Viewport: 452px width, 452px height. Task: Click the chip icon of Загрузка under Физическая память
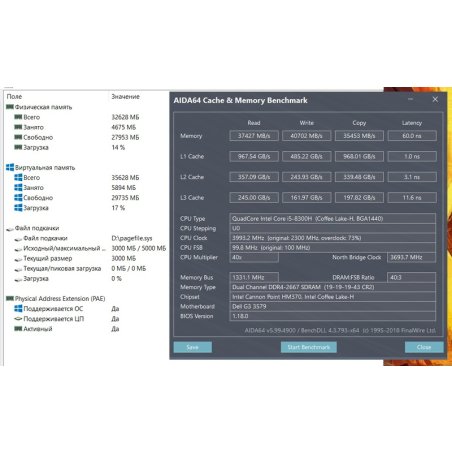(18, 147)
